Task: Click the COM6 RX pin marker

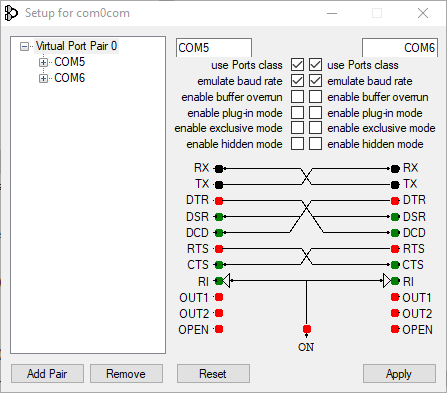Action: click(x=395, y=169)
